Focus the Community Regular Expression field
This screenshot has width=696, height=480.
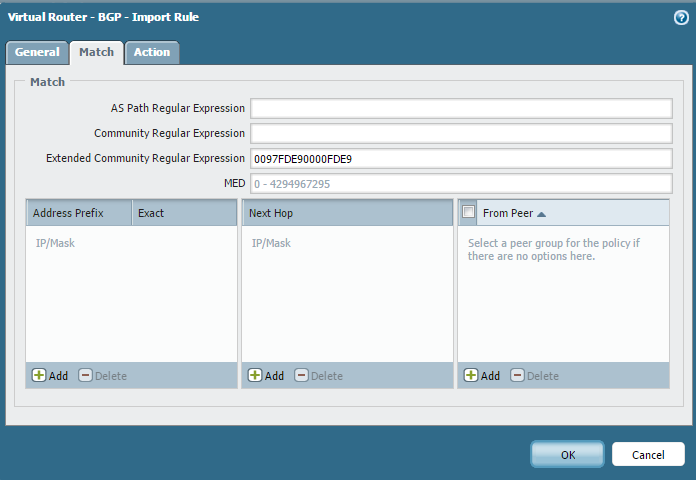[461, 133]
